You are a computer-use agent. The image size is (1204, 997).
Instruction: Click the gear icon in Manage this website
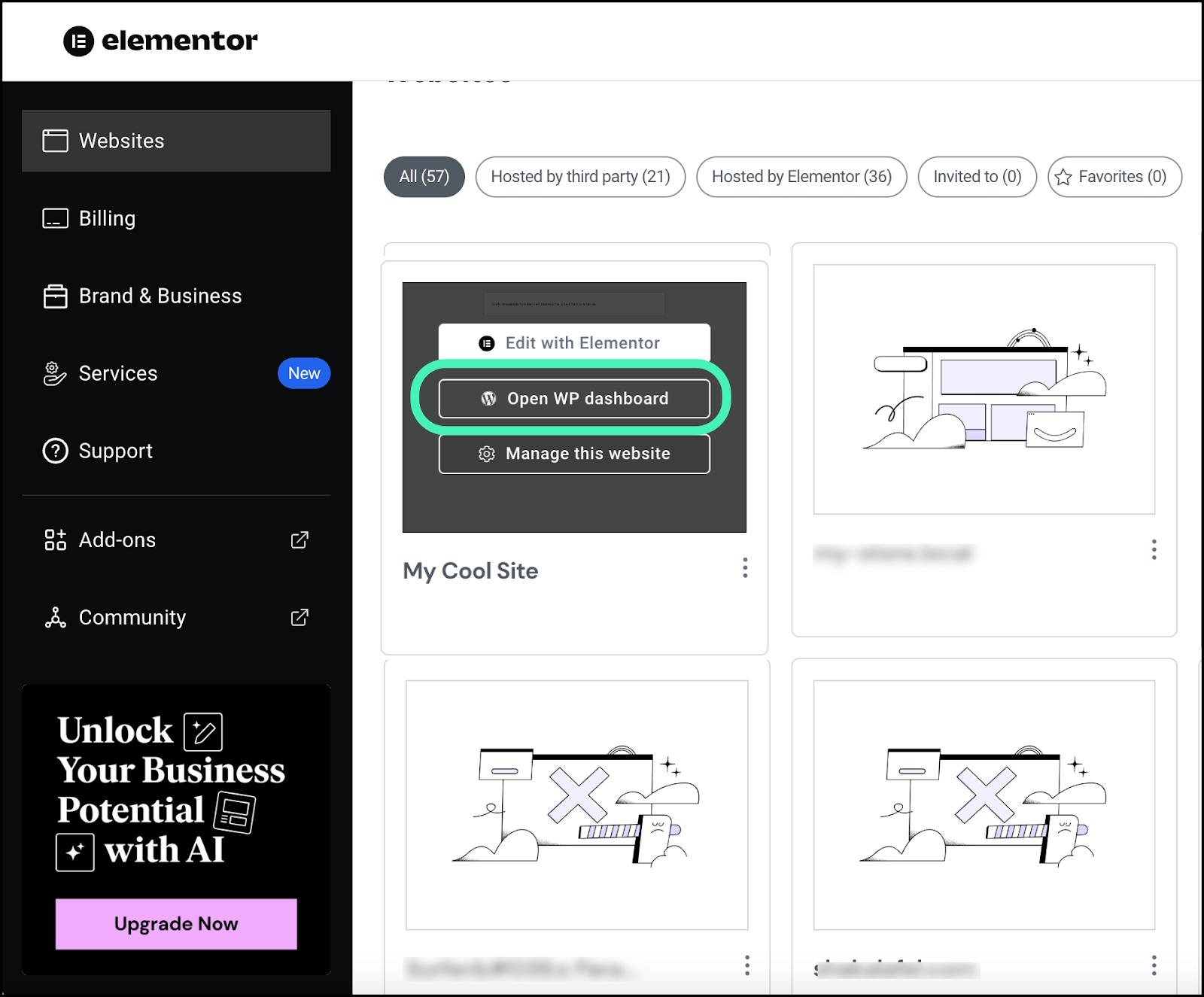tap(487, 454)
